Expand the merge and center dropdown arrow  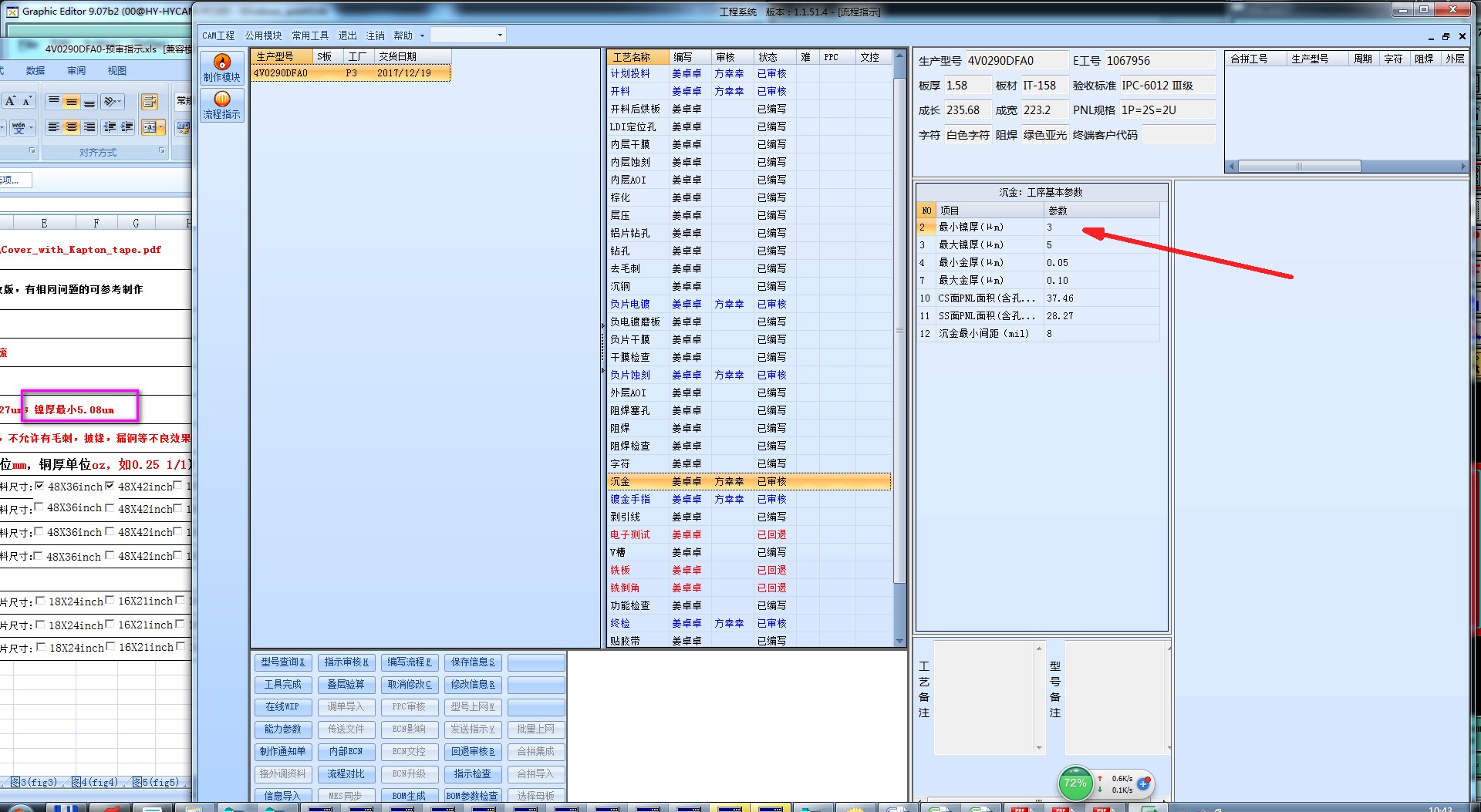click(x=161, y=127)
